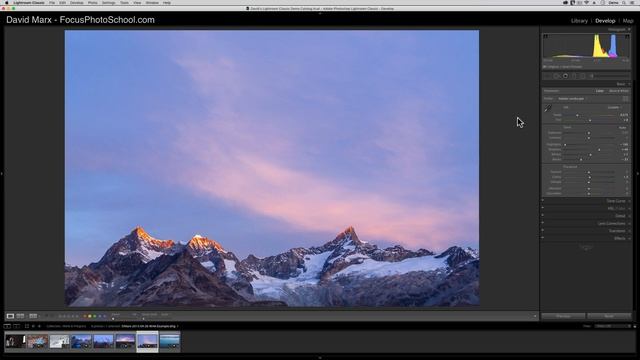Apply the yellow color label
This screenshot has height=360, width=640.
coord(90,316)
